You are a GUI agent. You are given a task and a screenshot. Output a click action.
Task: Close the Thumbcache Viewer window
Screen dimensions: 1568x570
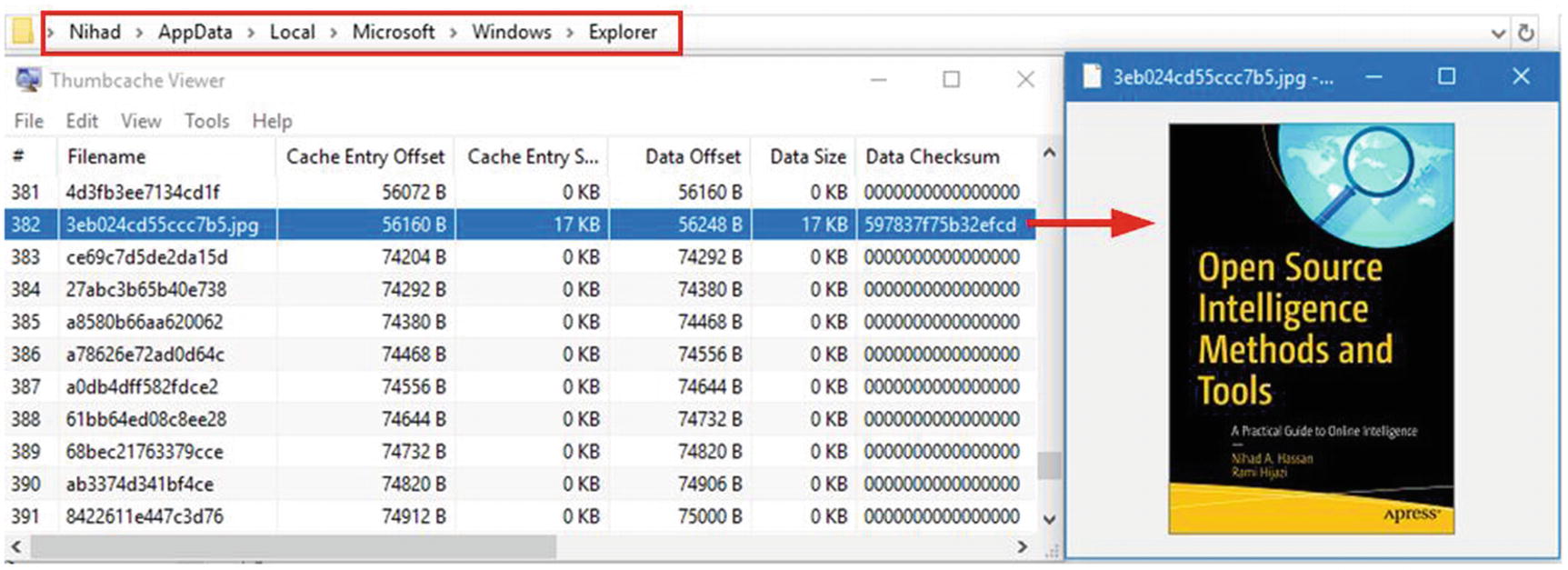[x=1025, y=80]
